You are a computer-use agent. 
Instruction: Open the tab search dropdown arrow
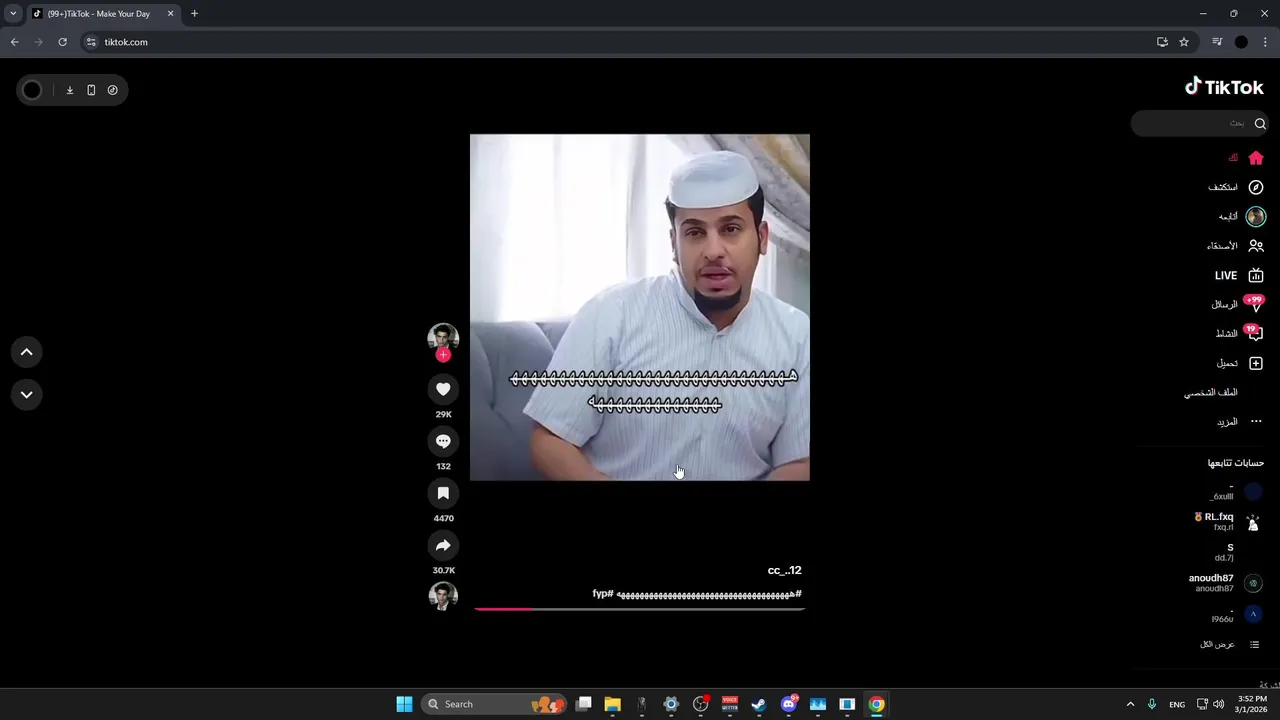13,14
